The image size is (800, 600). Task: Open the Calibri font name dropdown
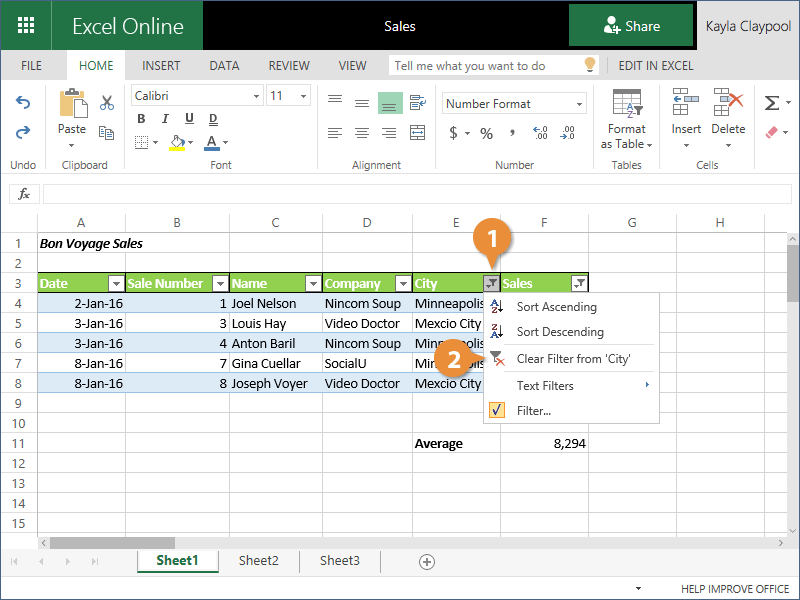255,96
